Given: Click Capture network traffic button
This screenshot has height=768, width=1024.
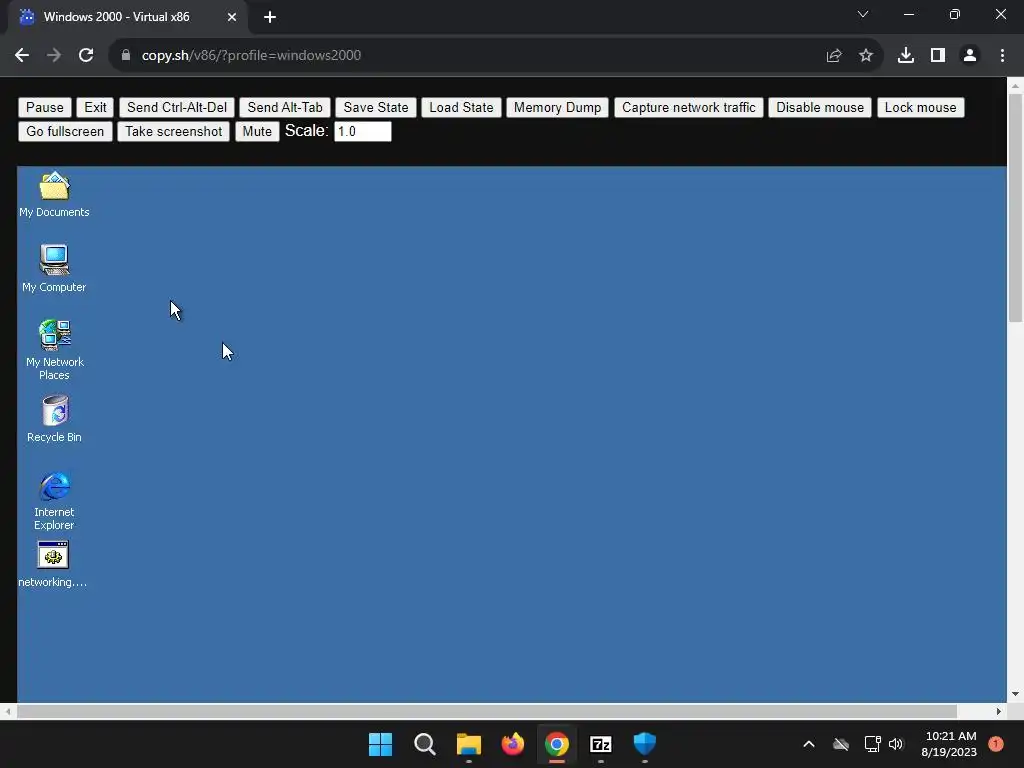Looking at the screenshot, I should pos(689,107).
